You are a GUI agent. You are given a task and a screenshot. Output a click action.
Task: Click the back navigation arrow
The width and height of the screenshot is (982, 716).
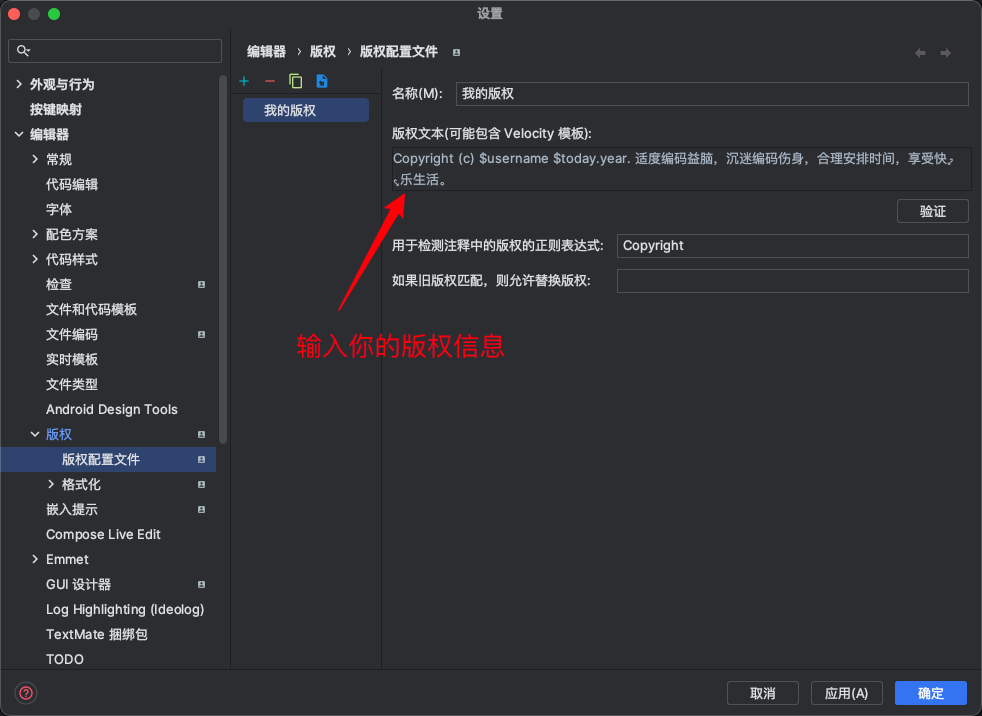click(x=920, y=53)
